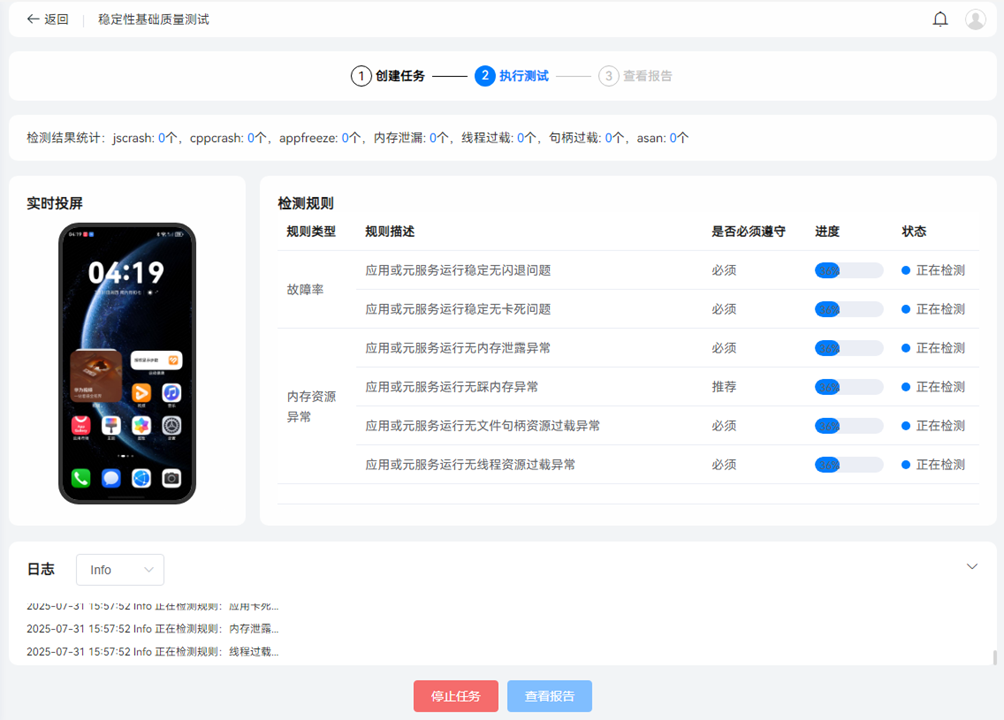This screenshot has height=720, width=1004.
Task: Click the blue 查看报告 button
Action: (x=549, y=696)
